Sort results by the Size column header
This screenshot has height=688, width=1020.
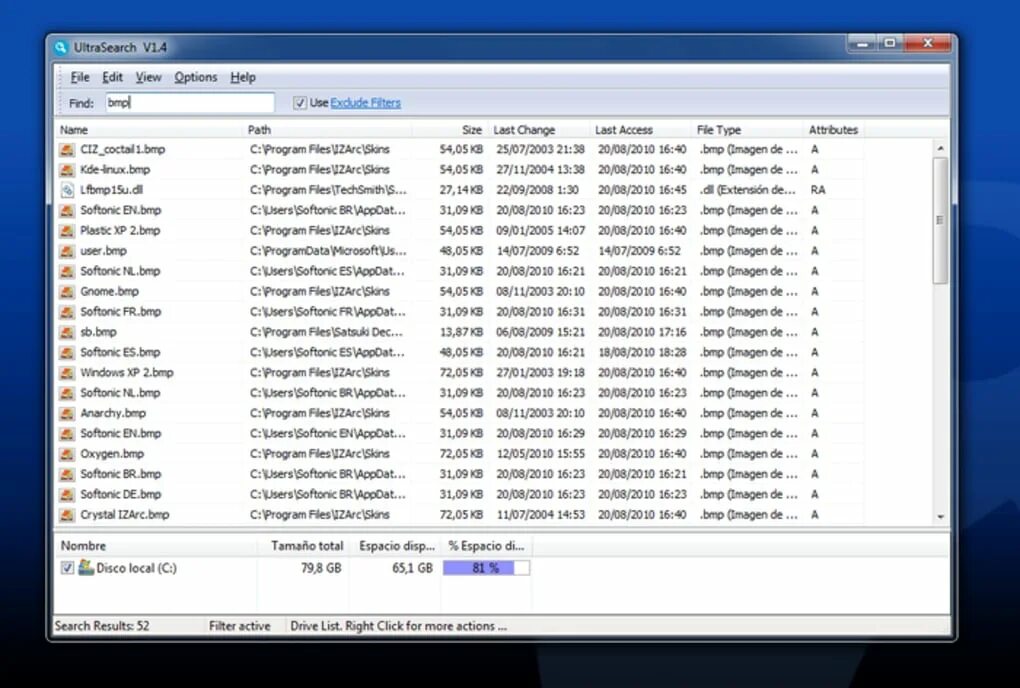[x=449, y=129]
